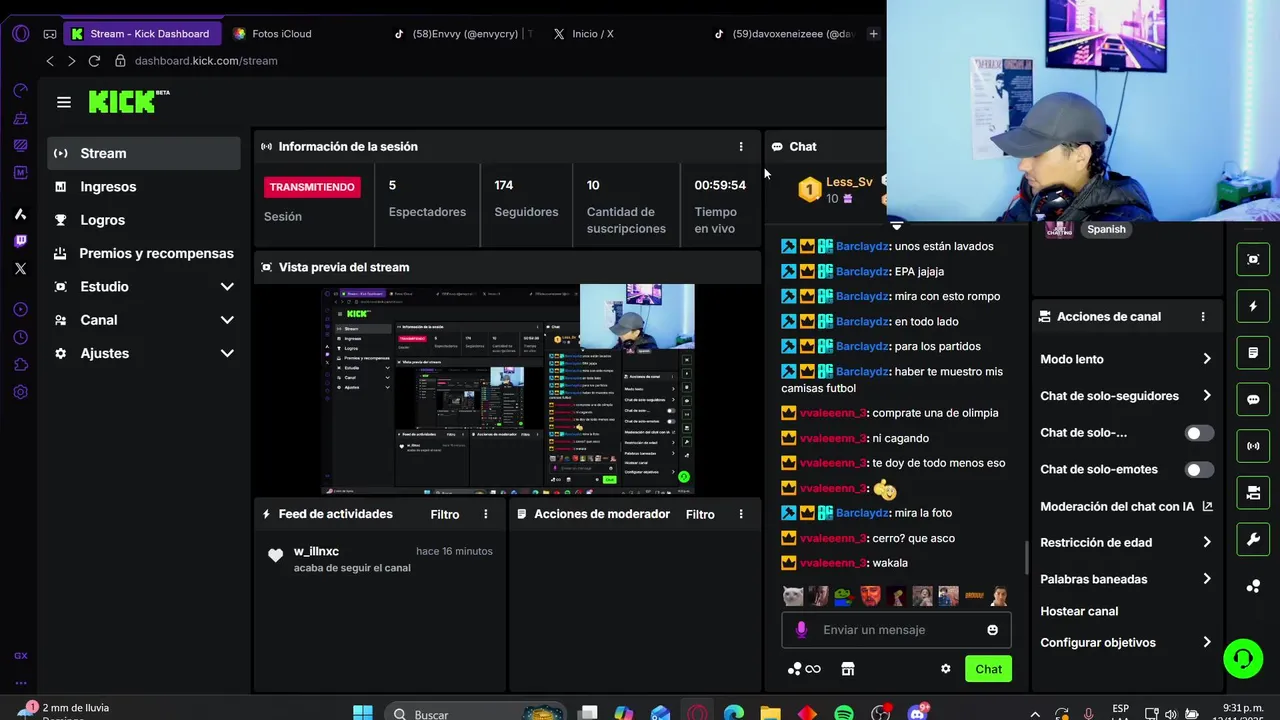Click the white cat emote
This screenshot has height=720, width=1280.
click(793, 596)
